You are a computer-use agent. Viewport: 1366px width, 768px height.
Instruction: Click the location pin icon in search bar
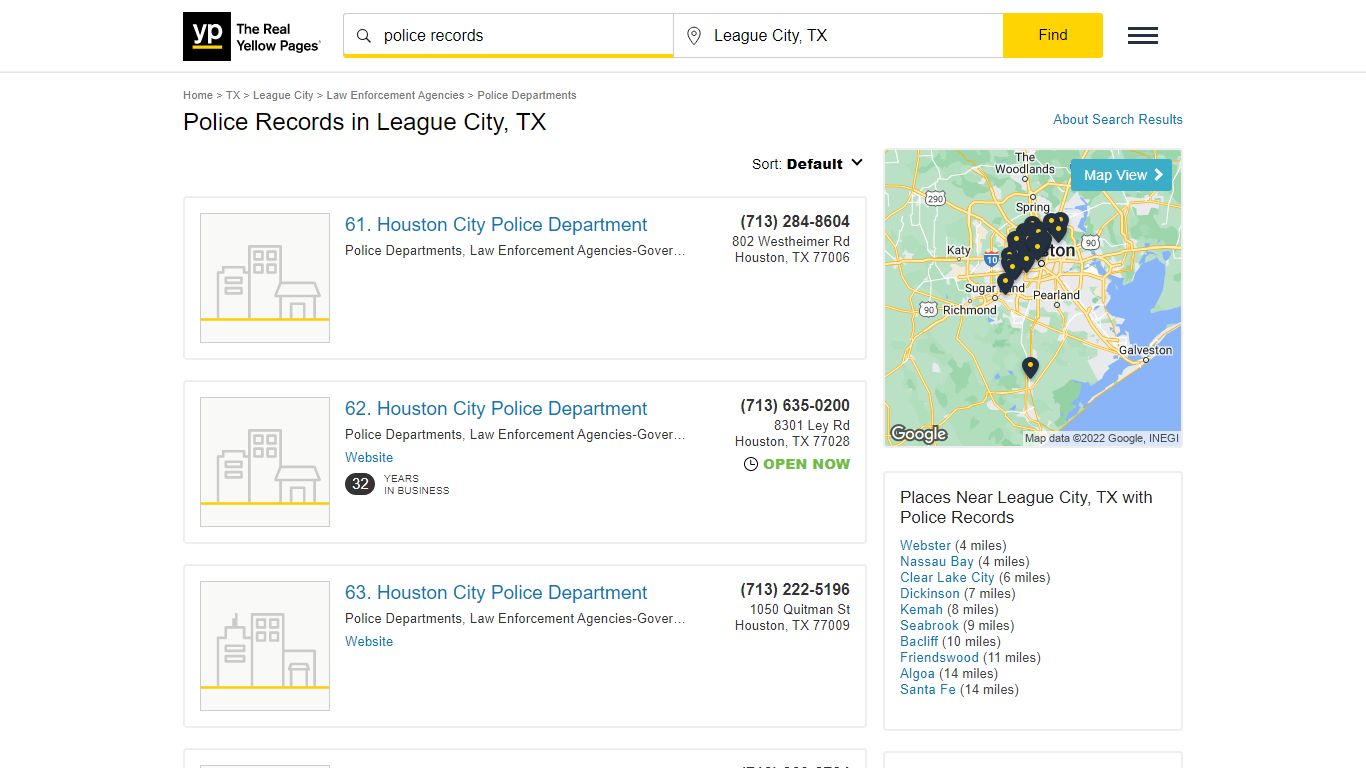pos(694,36)
